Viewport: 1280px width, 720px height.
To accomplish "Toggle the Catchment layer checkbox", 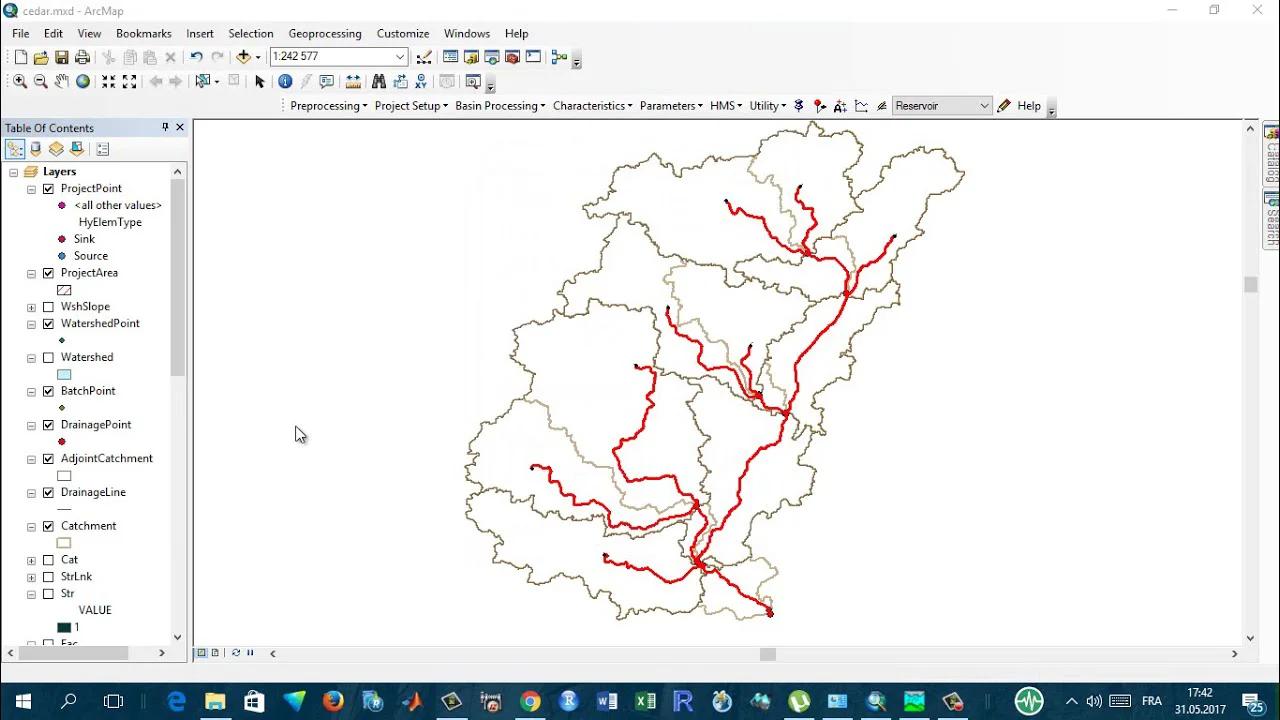I will [x=48, y=527].
